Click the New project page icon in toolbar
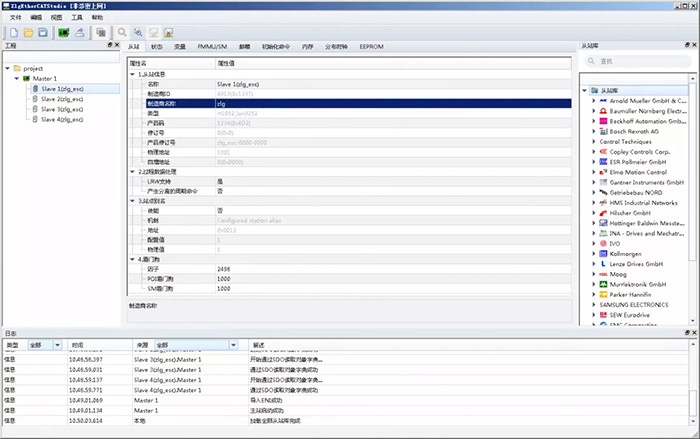The width and height of the screenshot is (700, 439). (x=14, y=33)
